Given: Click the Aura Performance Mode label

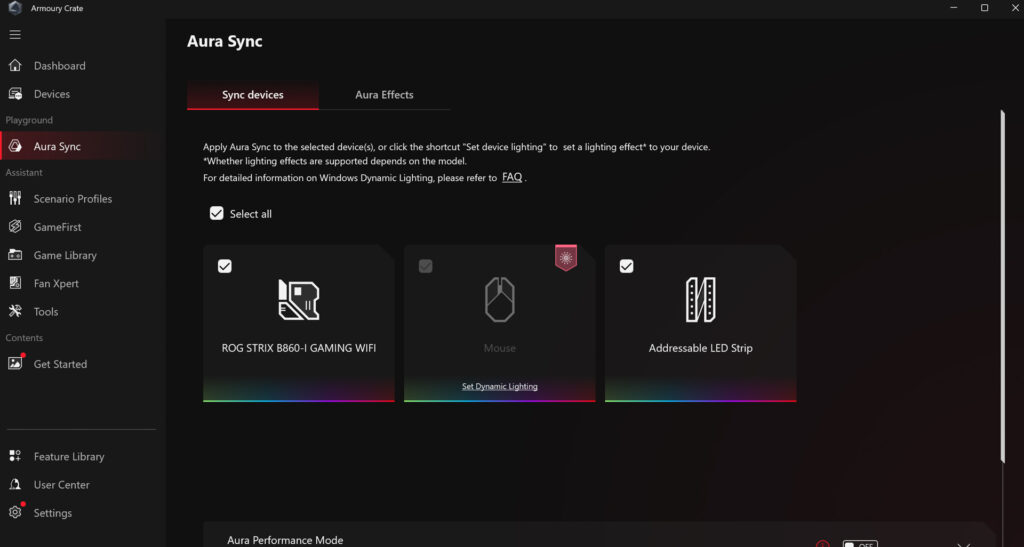Looking at the screenshot, I should pyautogui.click(x=285, y=540).
